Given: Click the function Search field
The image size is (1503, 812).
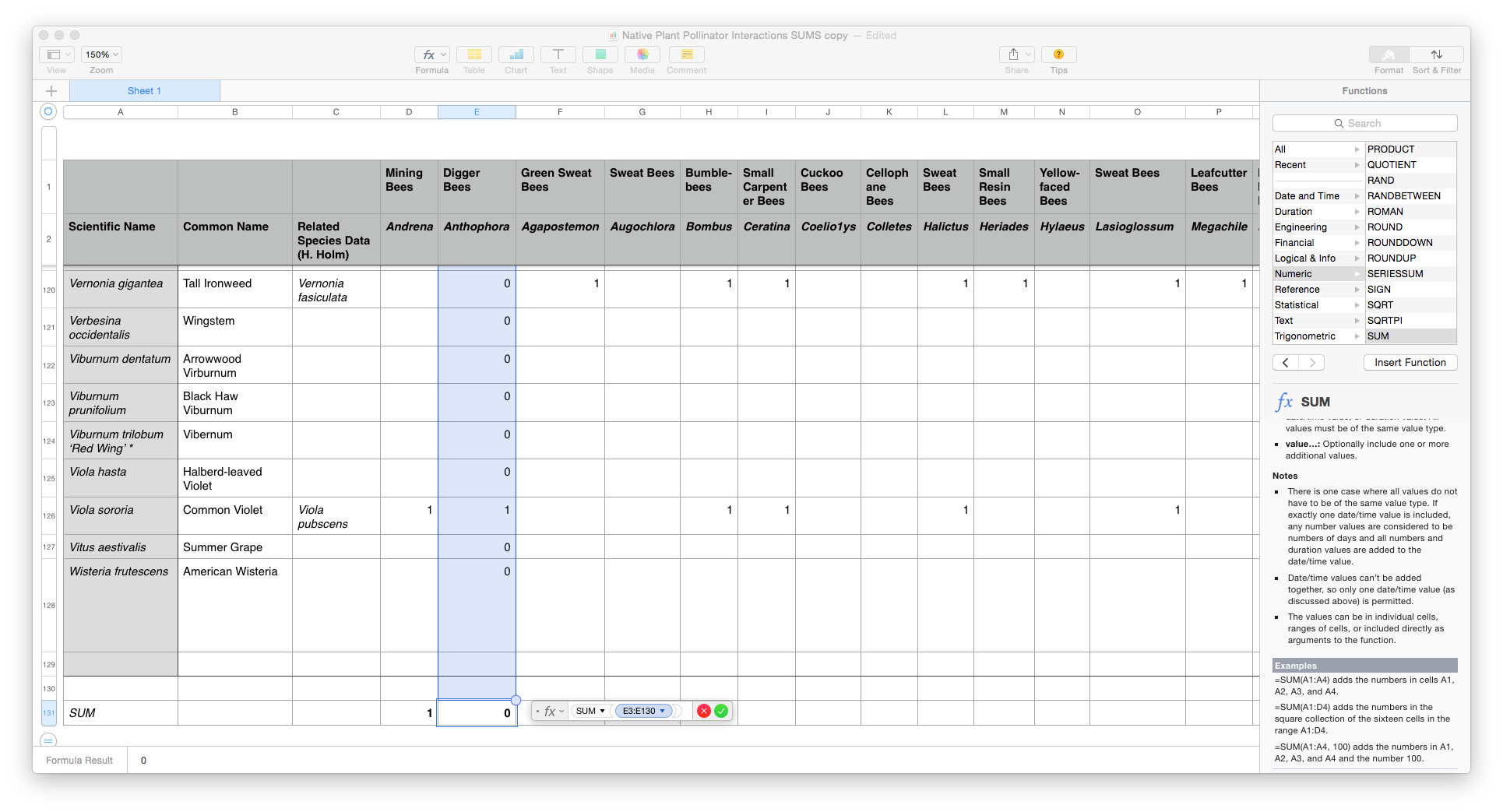Looking at the screenshot, I should pos(1364,123).
